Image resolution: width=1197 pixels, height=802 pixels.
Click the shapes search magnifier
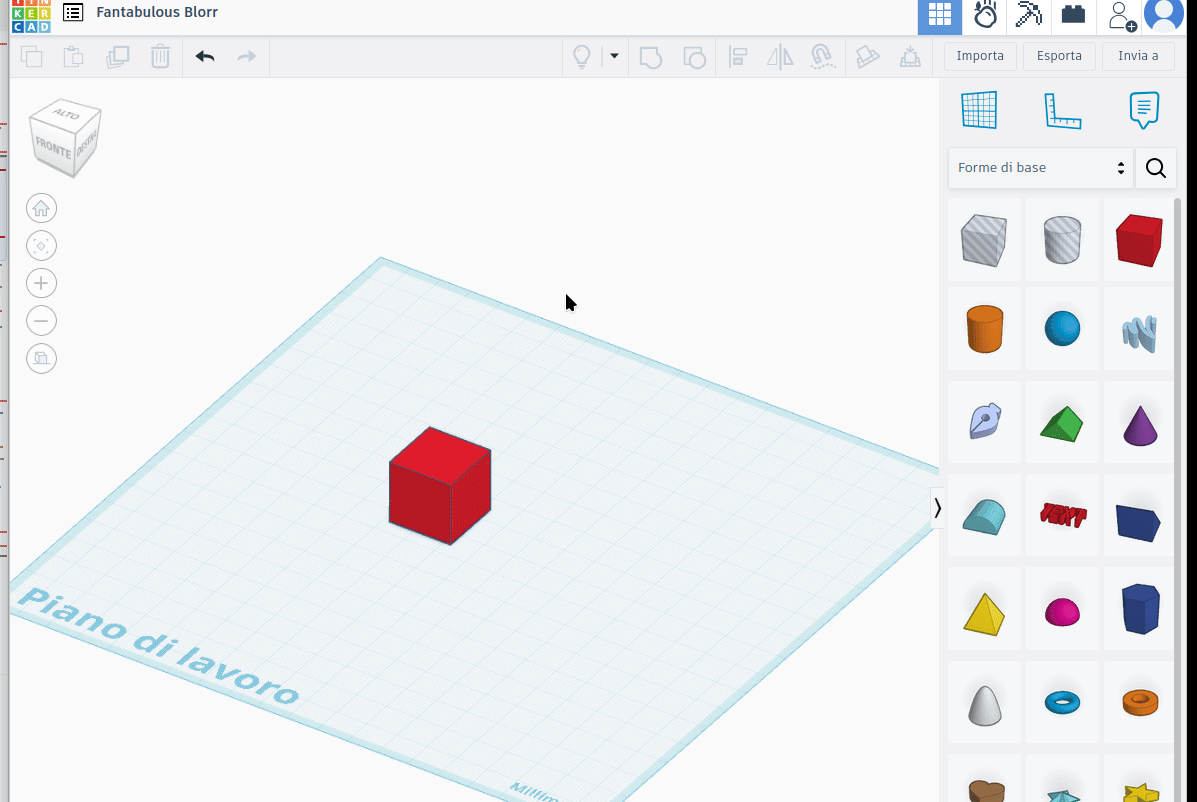[x=1156, y=168]
